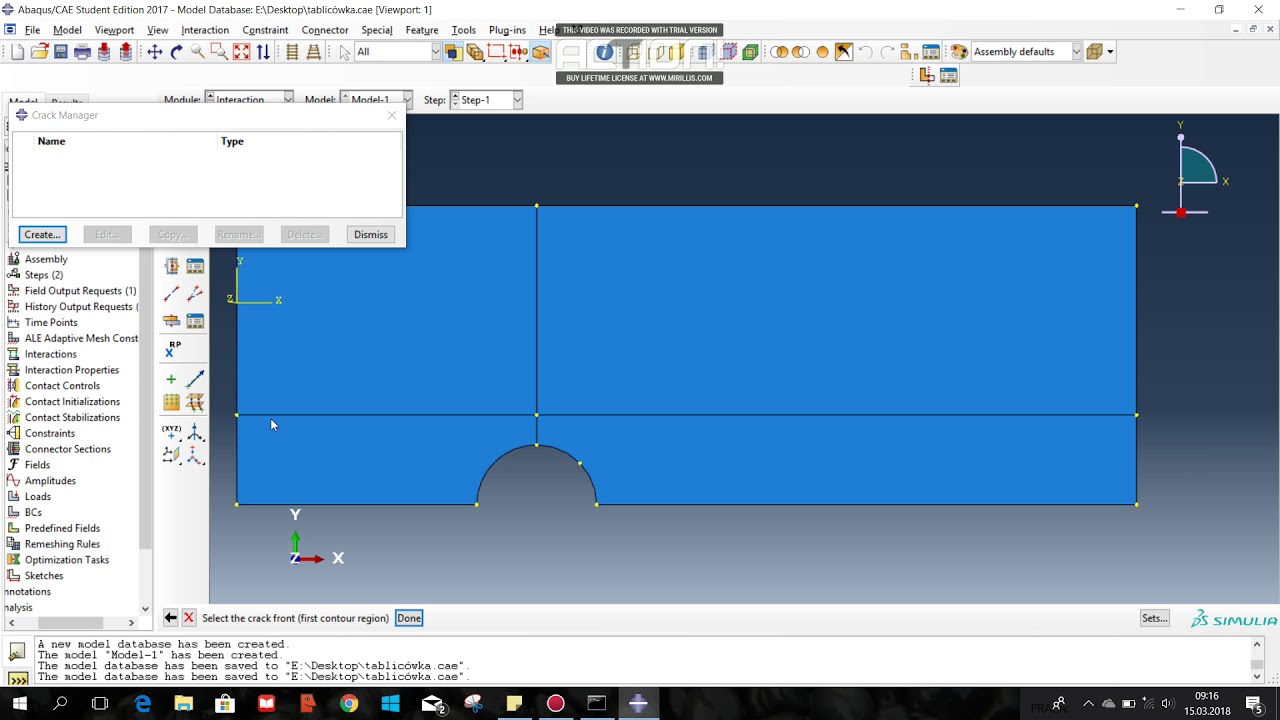Select the Magnify View tool
Image resolution: width=1280 pixels, height=720 pixels.
198,52
